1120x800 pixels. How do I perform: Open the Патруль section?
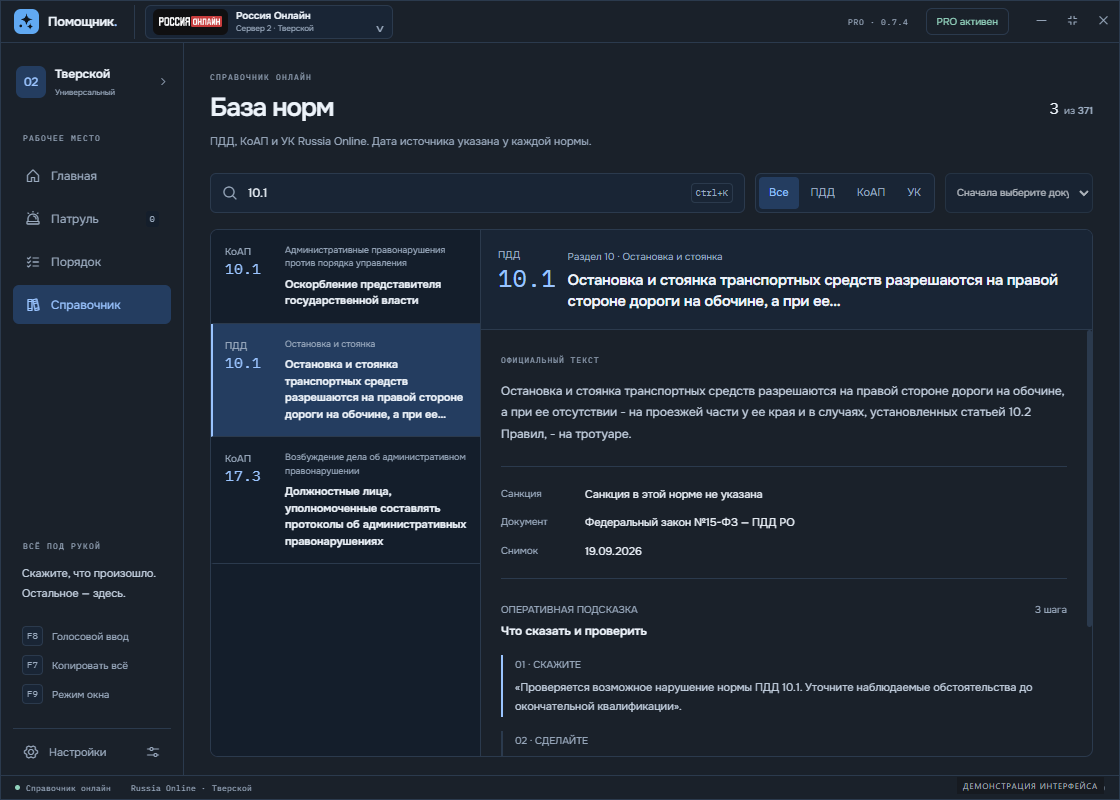[x=91, y=219]
